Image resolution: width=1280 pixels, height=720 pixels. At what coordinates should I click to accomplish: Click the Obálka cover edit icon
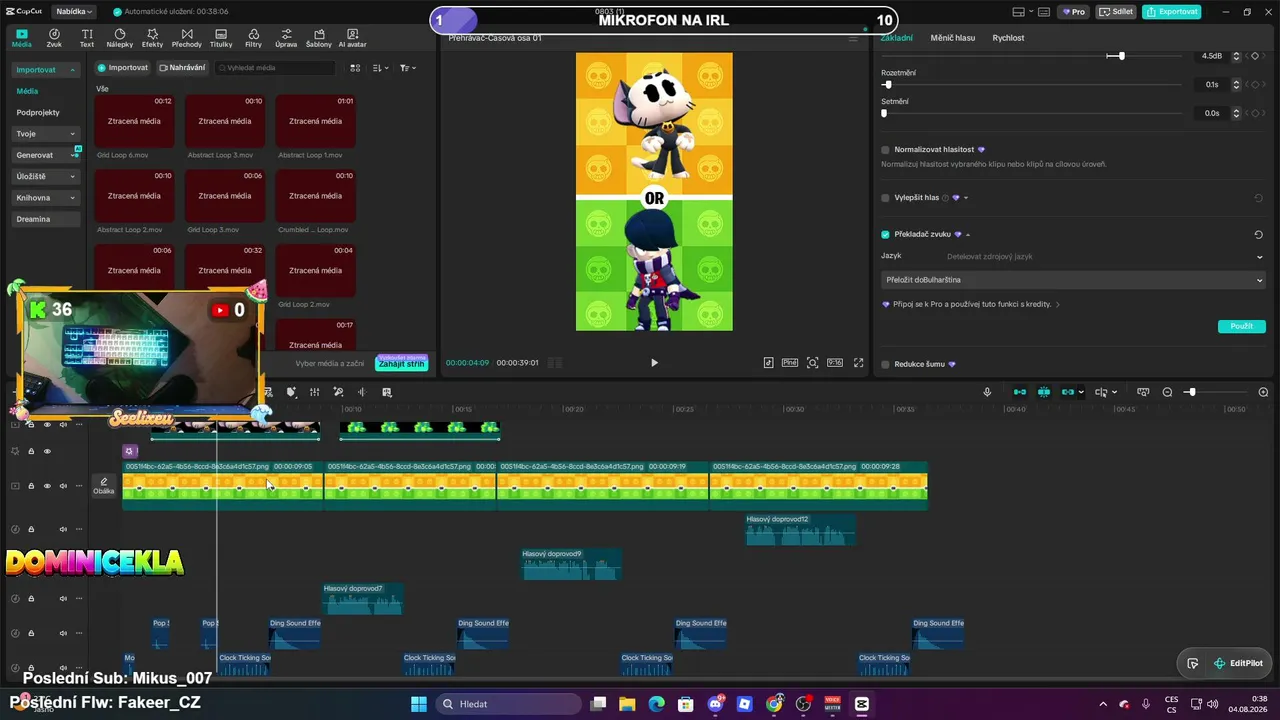pyautogui.click(x=103, y=485)
